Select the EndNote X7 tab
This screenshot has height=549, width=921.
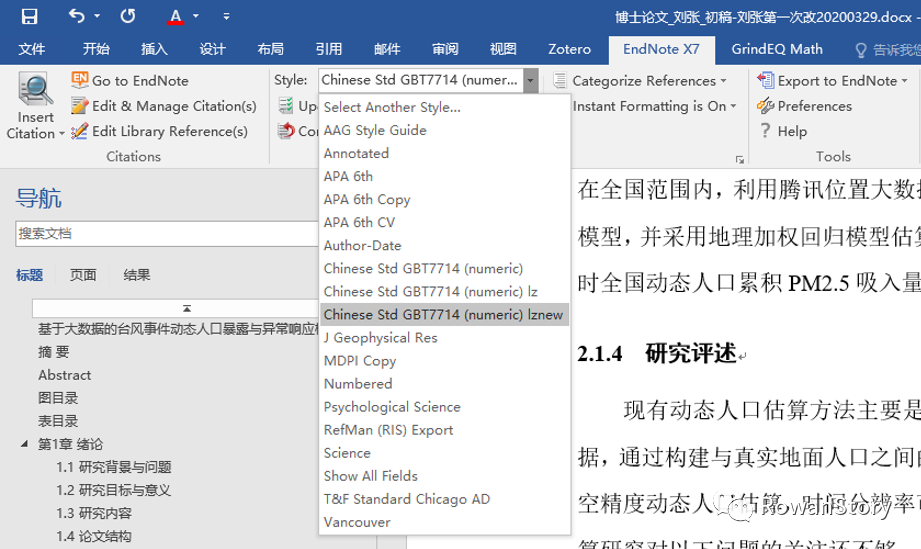click(x=661, y=49)
